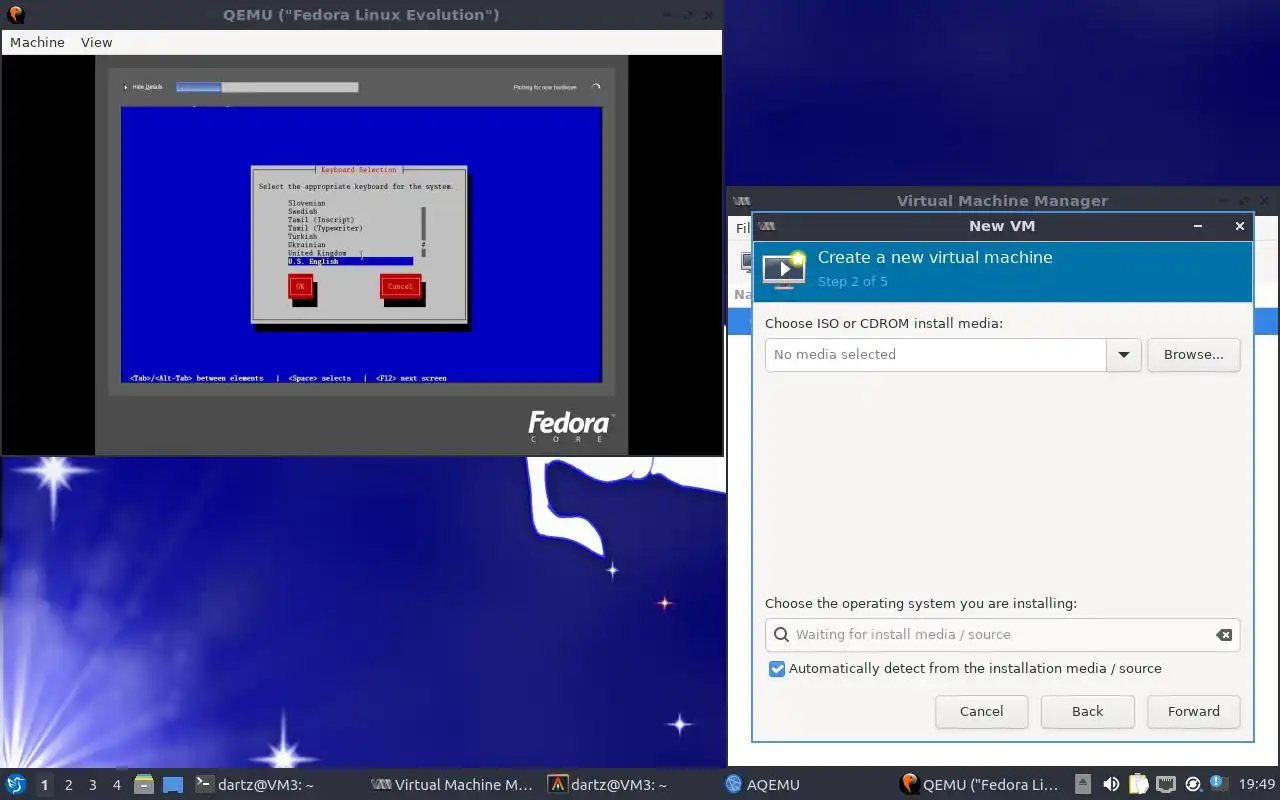The image size is (1280, 800).
Task: Click the show desktop panel icon
Action: 173,785
